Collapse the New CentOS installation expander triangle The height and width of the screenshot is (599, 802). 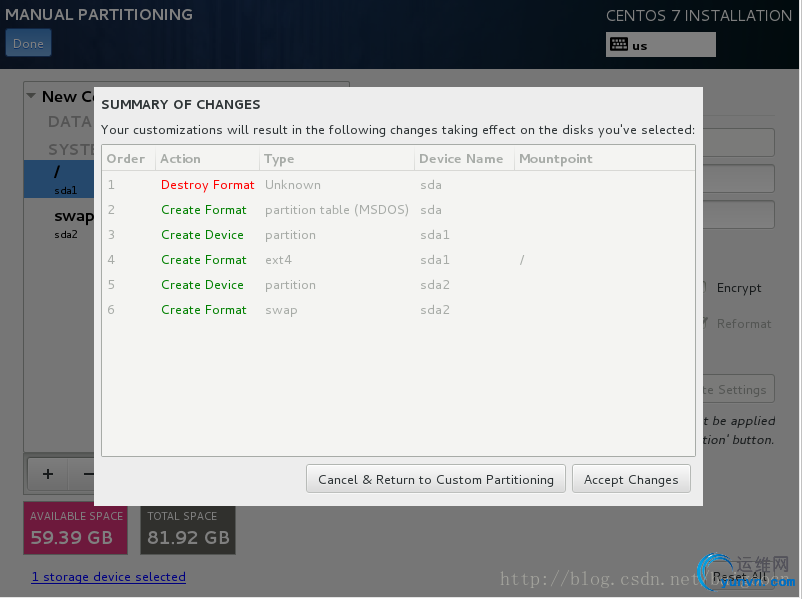click(31, 96)
